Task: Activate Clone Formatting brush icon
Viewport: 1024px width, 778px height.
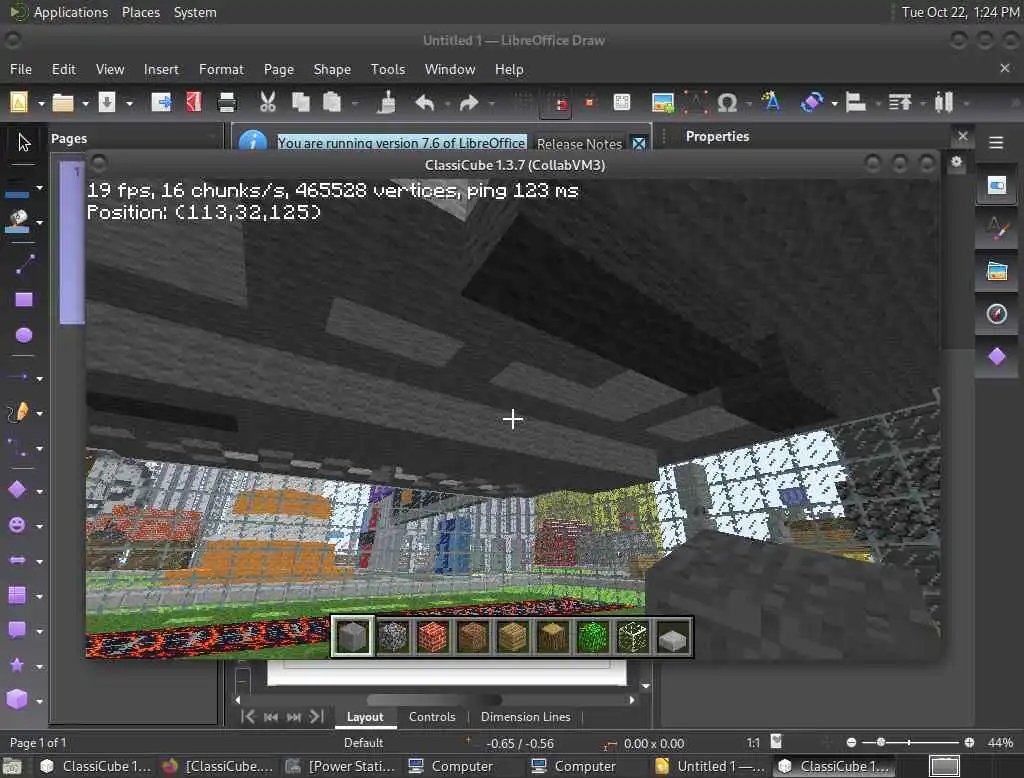Action: tap(387, 103)
